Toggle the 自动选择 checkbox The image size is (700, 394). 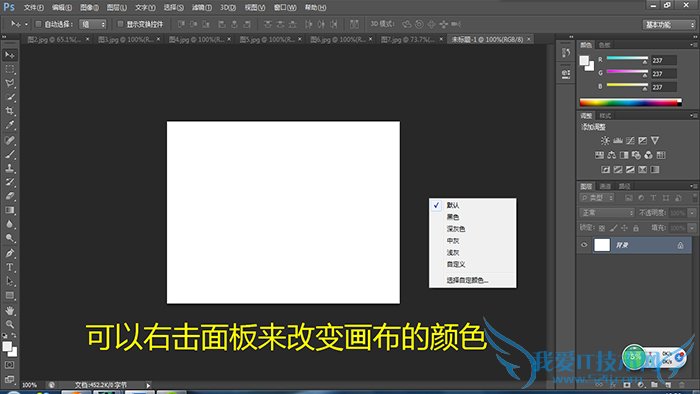(38, 24)
